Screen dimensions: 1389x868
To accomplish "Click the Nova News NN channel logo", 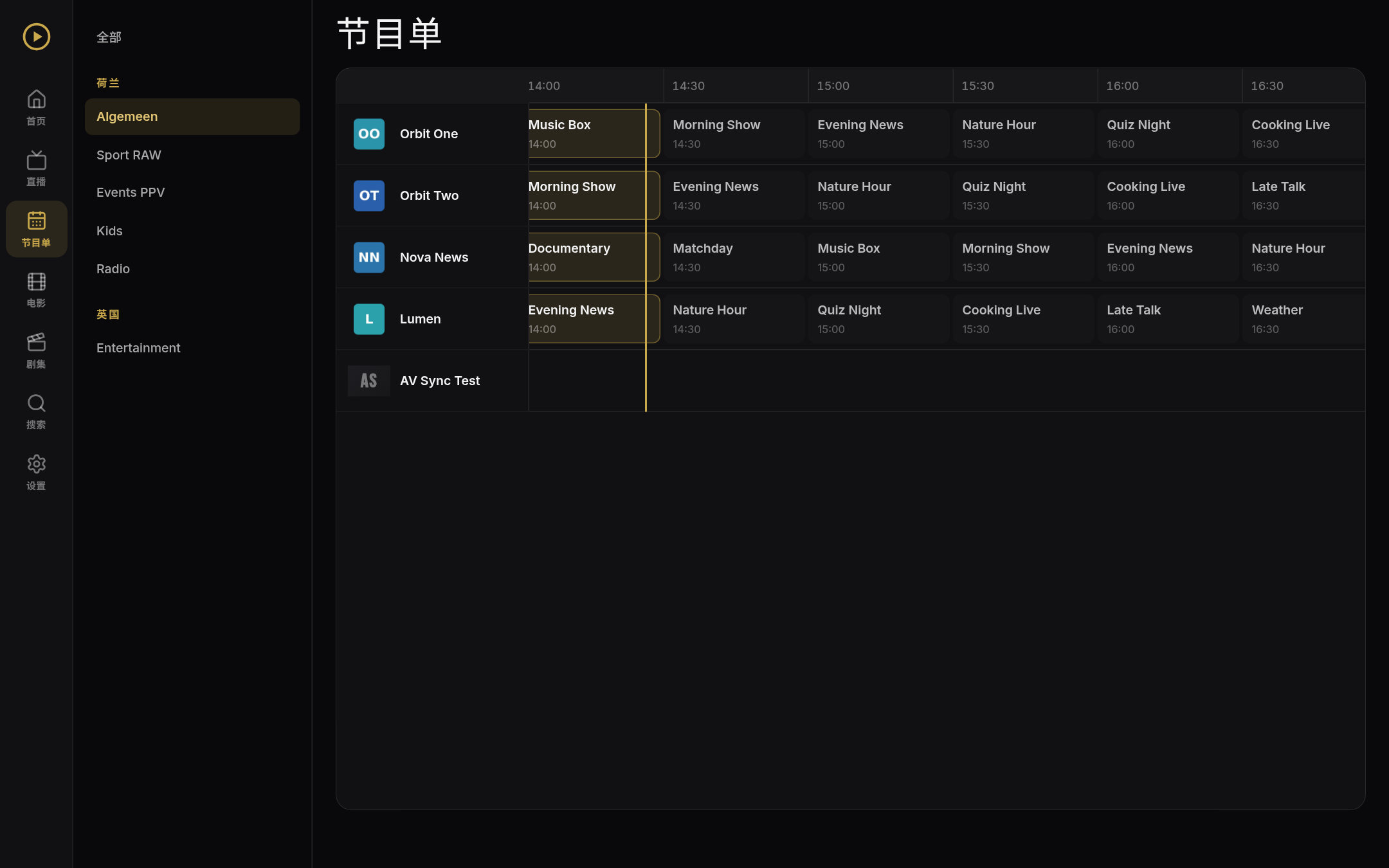I will [x=369, y=257].
